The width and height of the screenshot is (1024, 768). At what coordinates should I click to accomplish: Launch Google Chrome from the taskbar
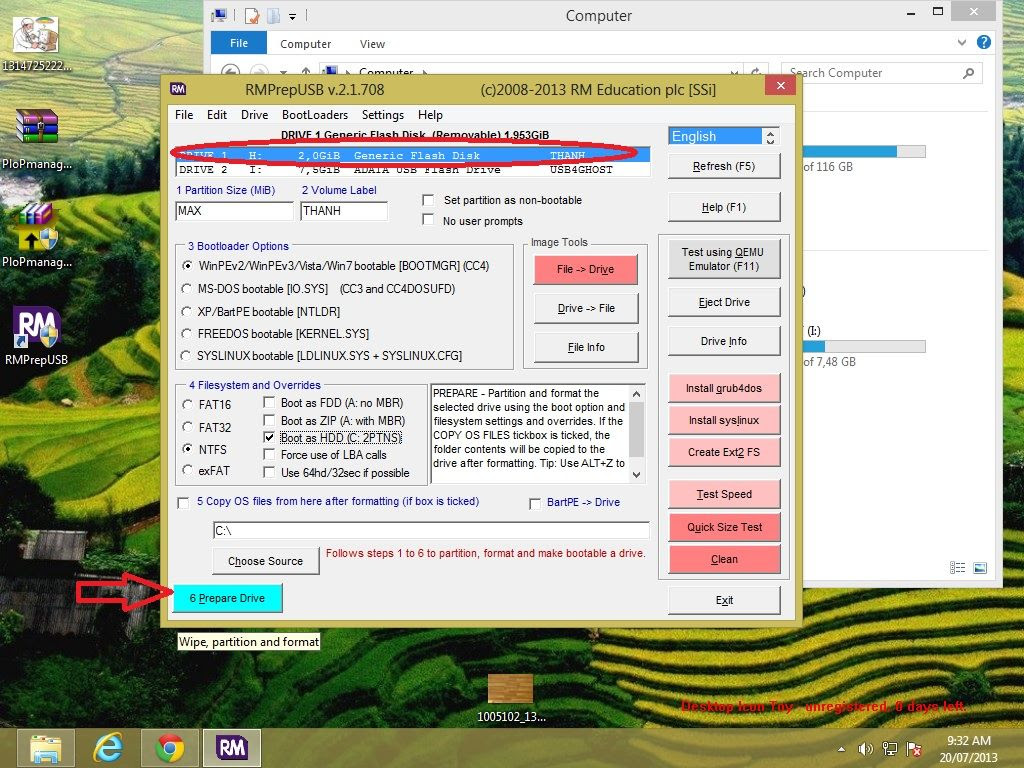coord(170,748)
